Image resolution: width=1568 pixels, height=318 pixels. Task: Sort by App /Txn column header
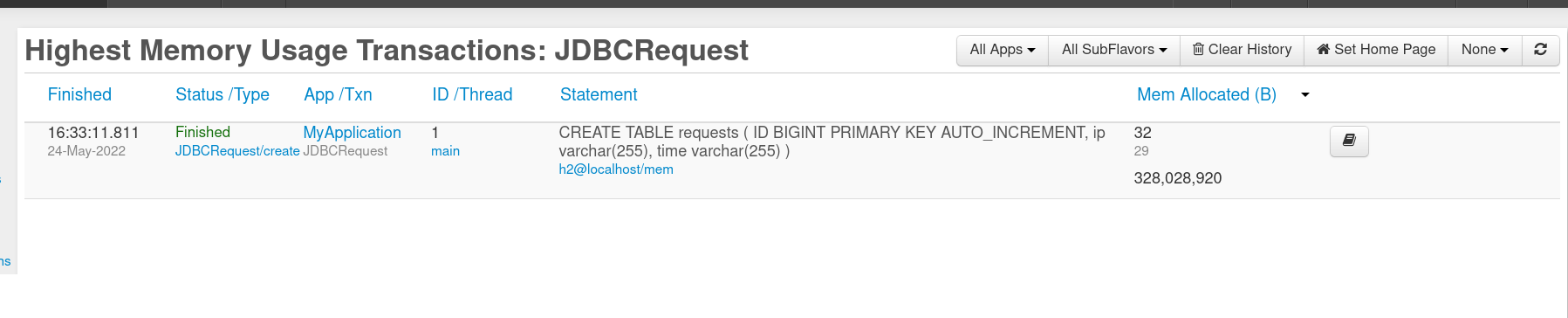click(338, 94)
